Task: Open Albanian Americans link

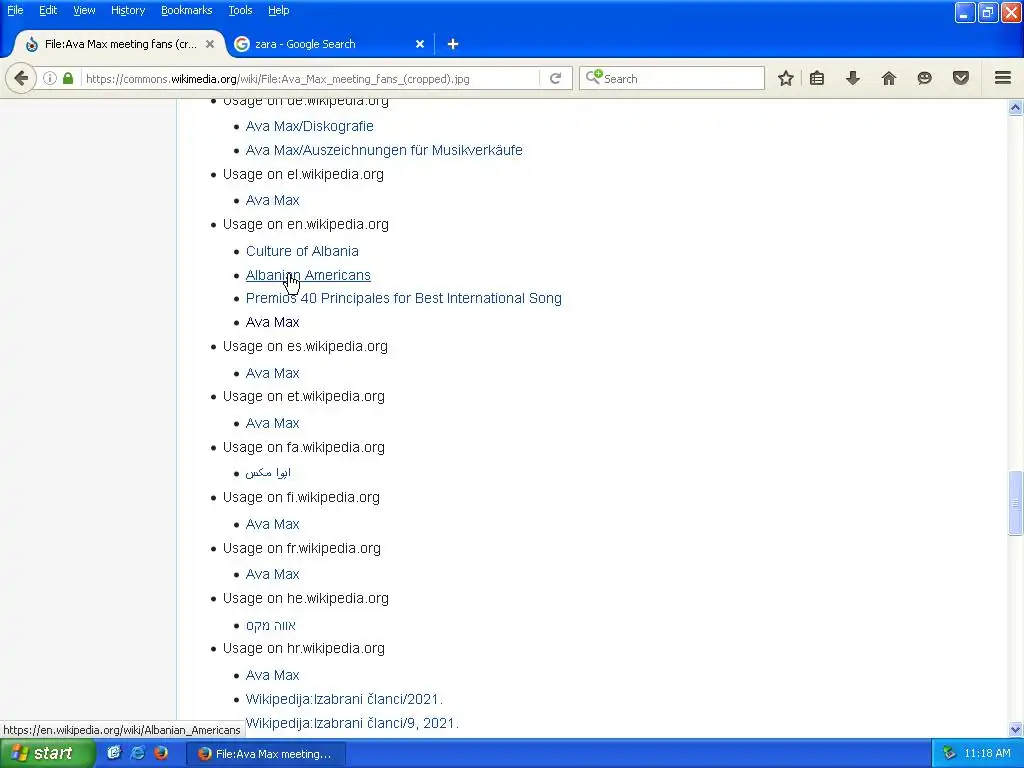Action: (308, 276)
